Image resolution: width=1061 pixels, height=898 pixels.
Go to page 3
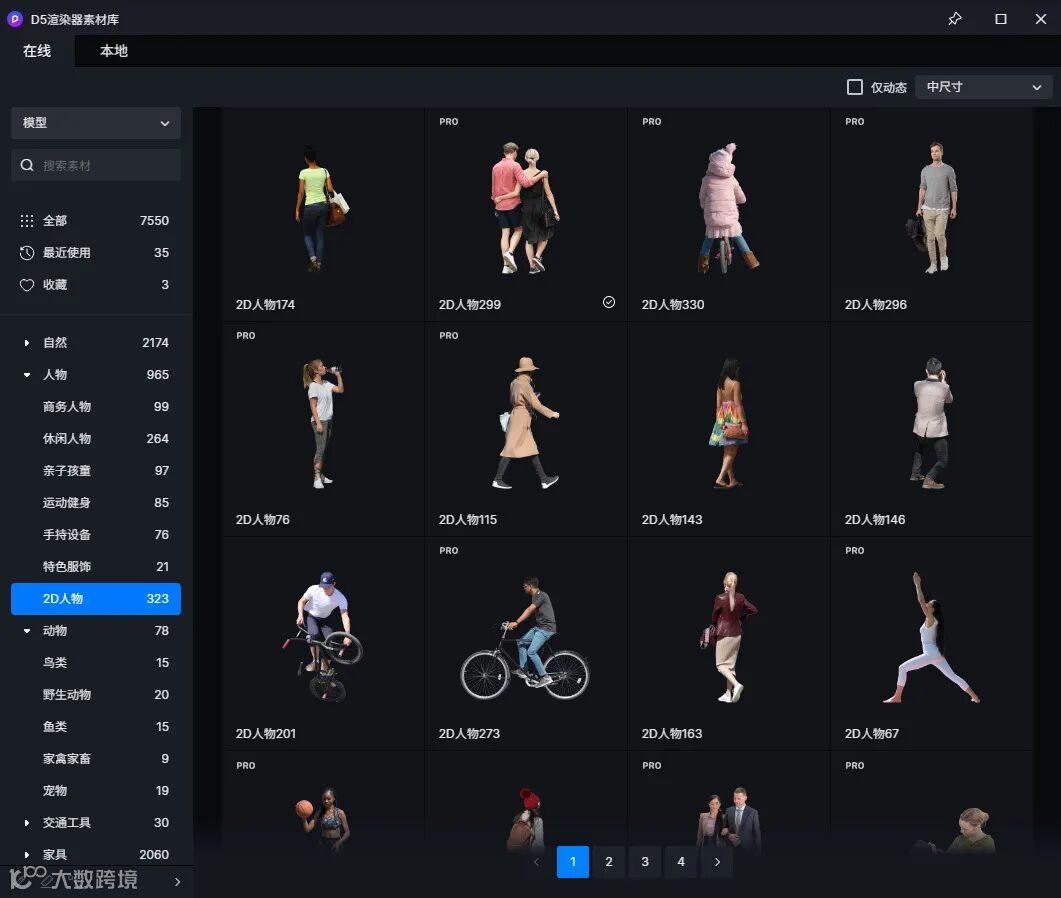click(x=645, y=862)
